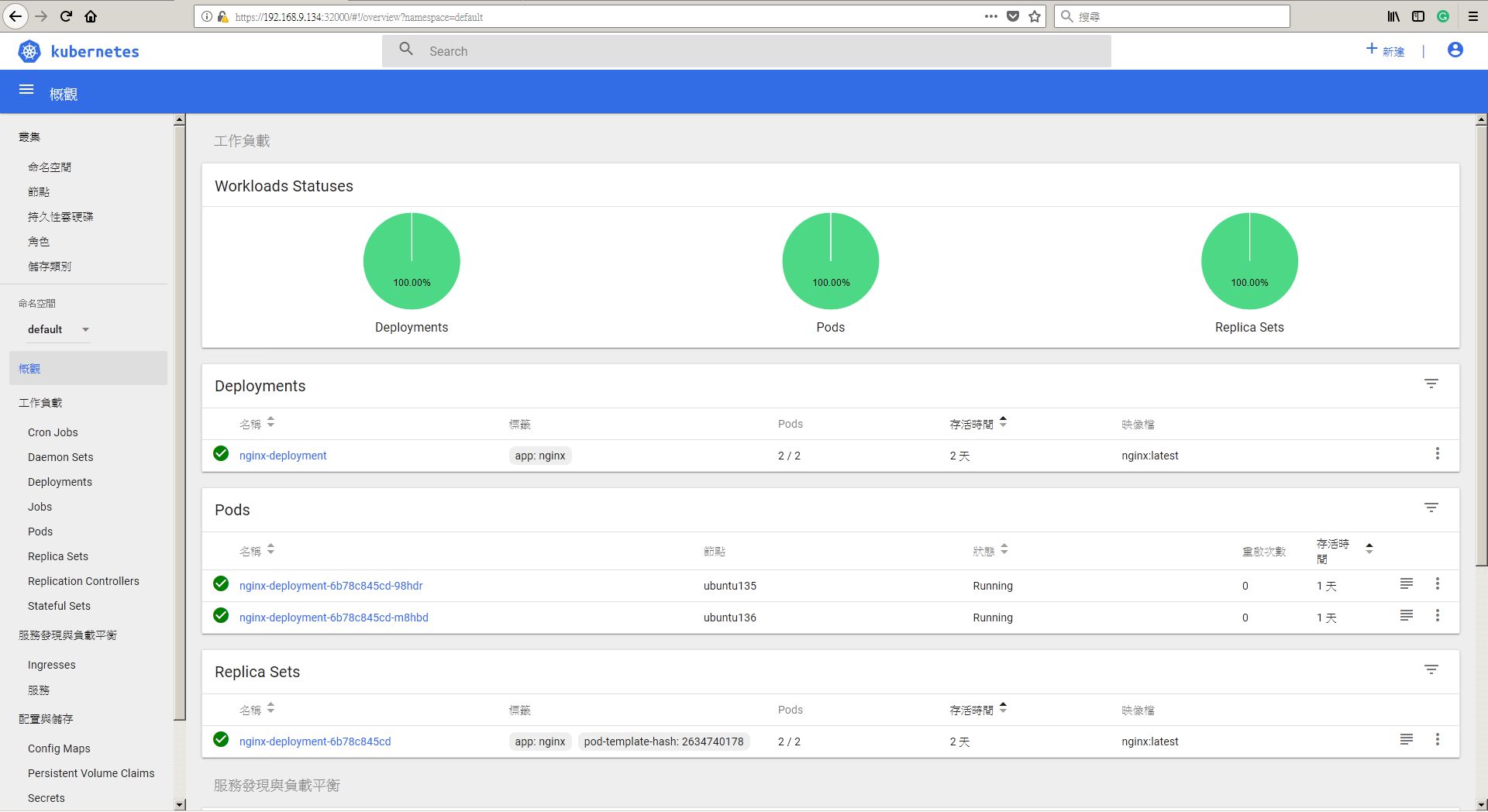Bookmark this page with the star icon
This screenshot has height=812, width=1488.
click(1035, 16)
